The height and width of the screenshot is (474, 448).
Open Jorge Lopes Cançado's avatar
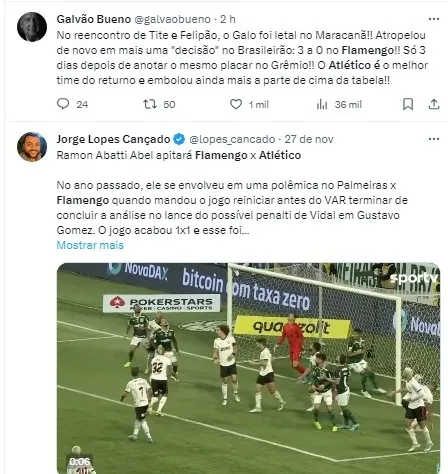(32, 147)
